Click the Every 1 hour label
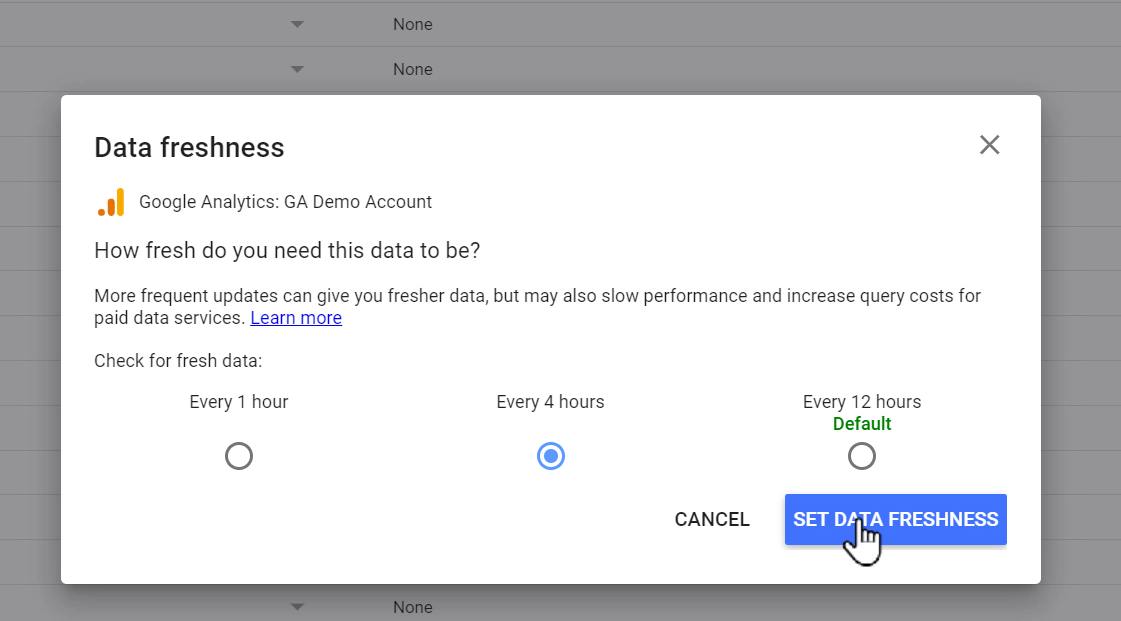 (239, 402)
